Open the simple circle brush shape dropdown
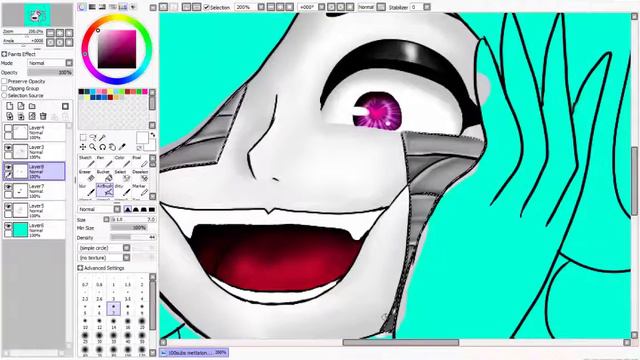Viewport: 640px width, 360px height. 127,248
